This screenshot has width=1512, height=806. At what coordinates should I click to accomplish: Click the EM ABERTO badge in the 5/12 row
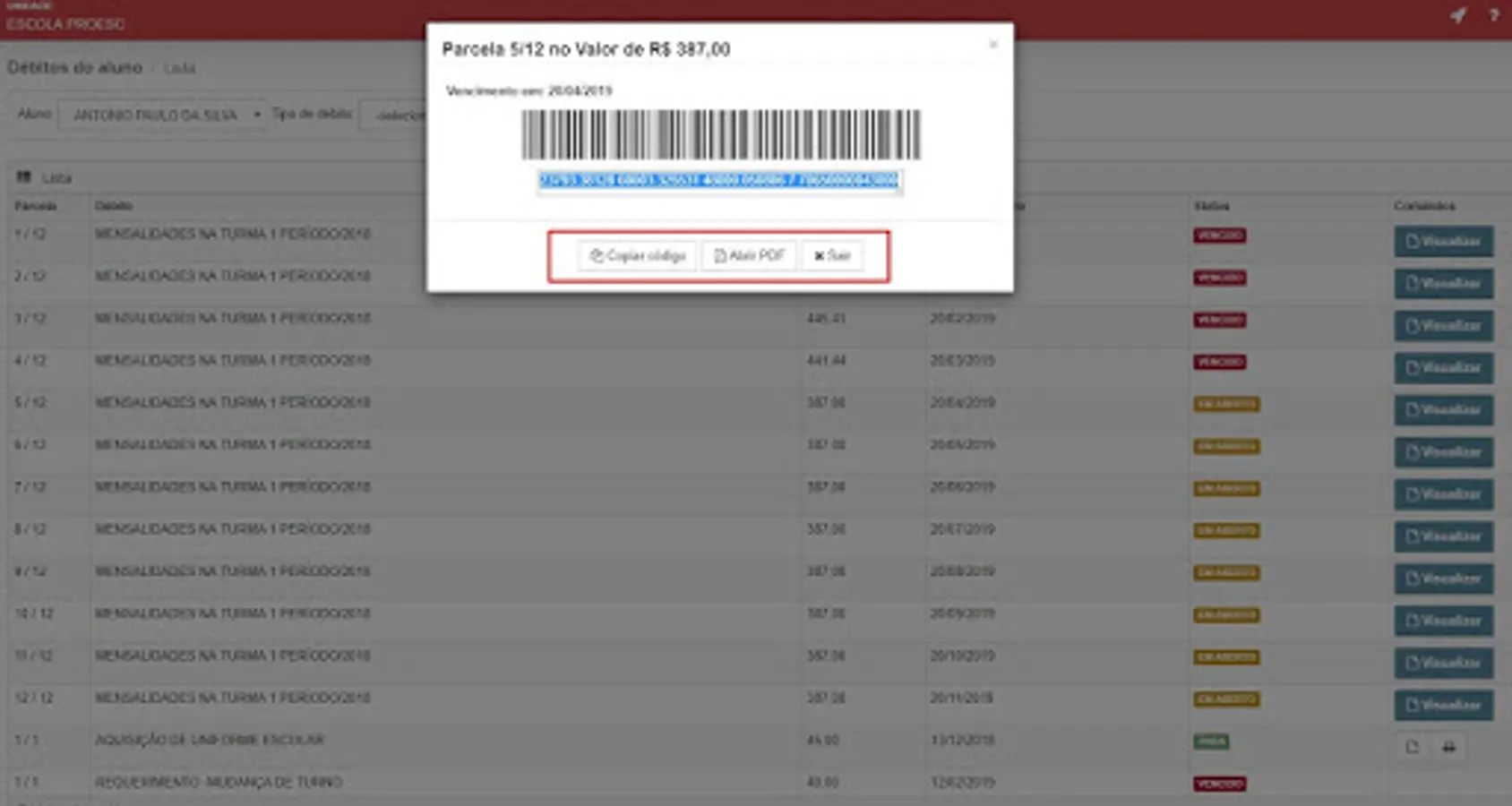pos(1227,404)
